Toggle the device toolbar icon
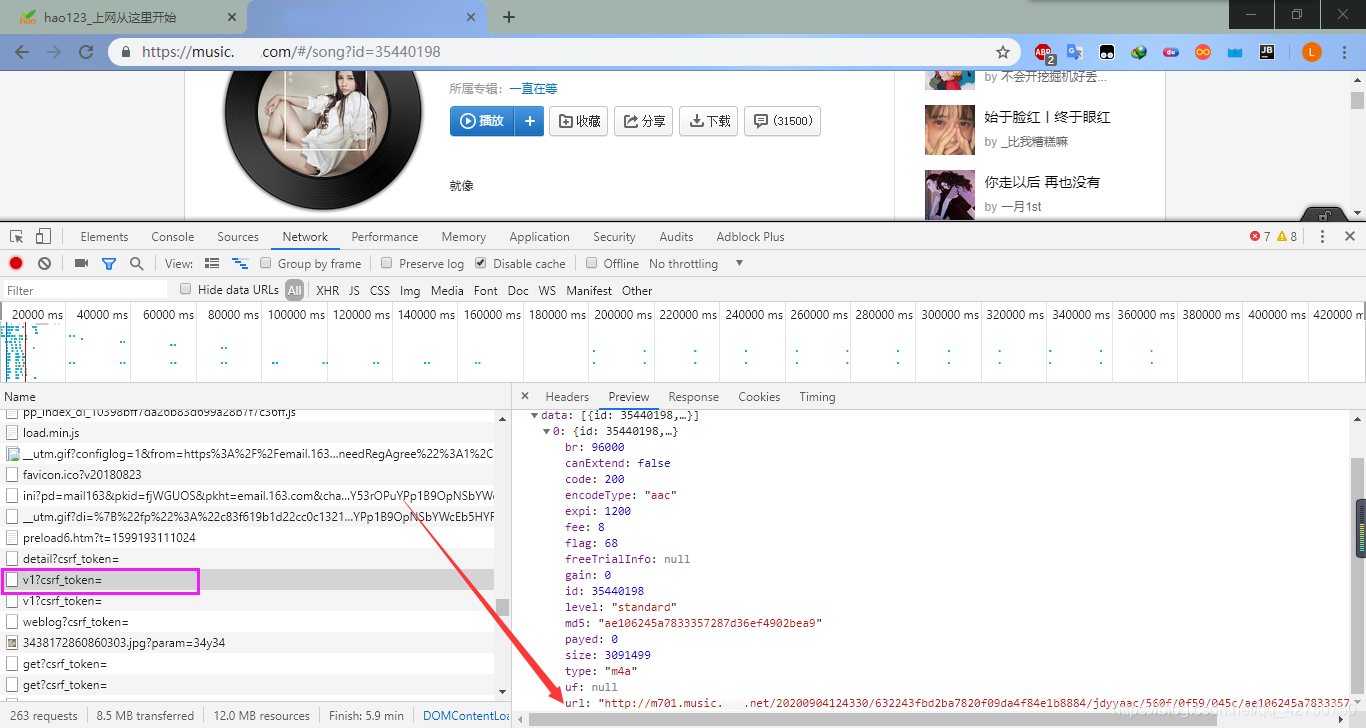The height and width of the screenshot is (728, 1366). click(x=43, y=237)
